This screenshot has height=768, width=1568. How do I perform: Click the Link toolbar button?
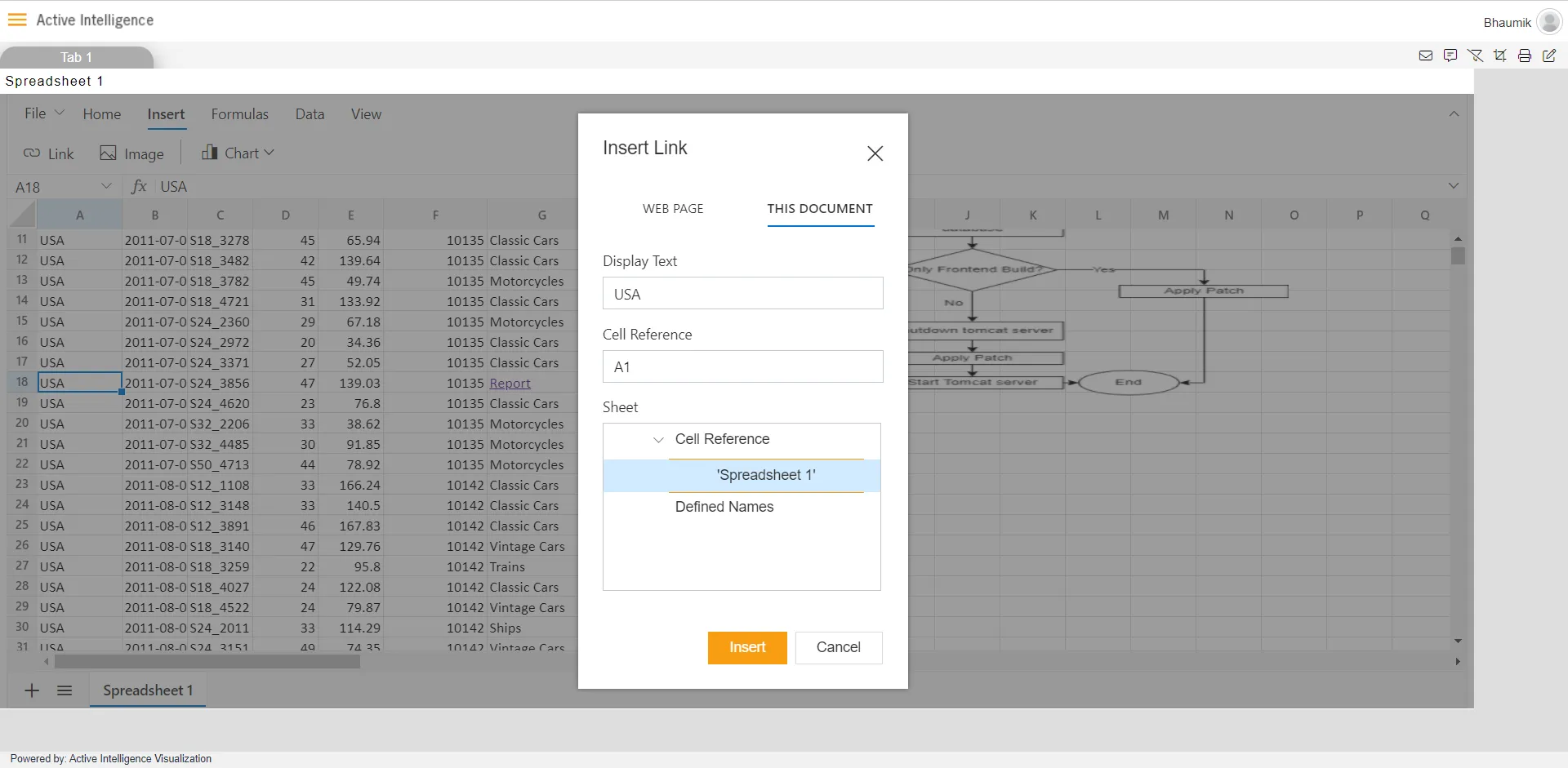pos(49,153)
